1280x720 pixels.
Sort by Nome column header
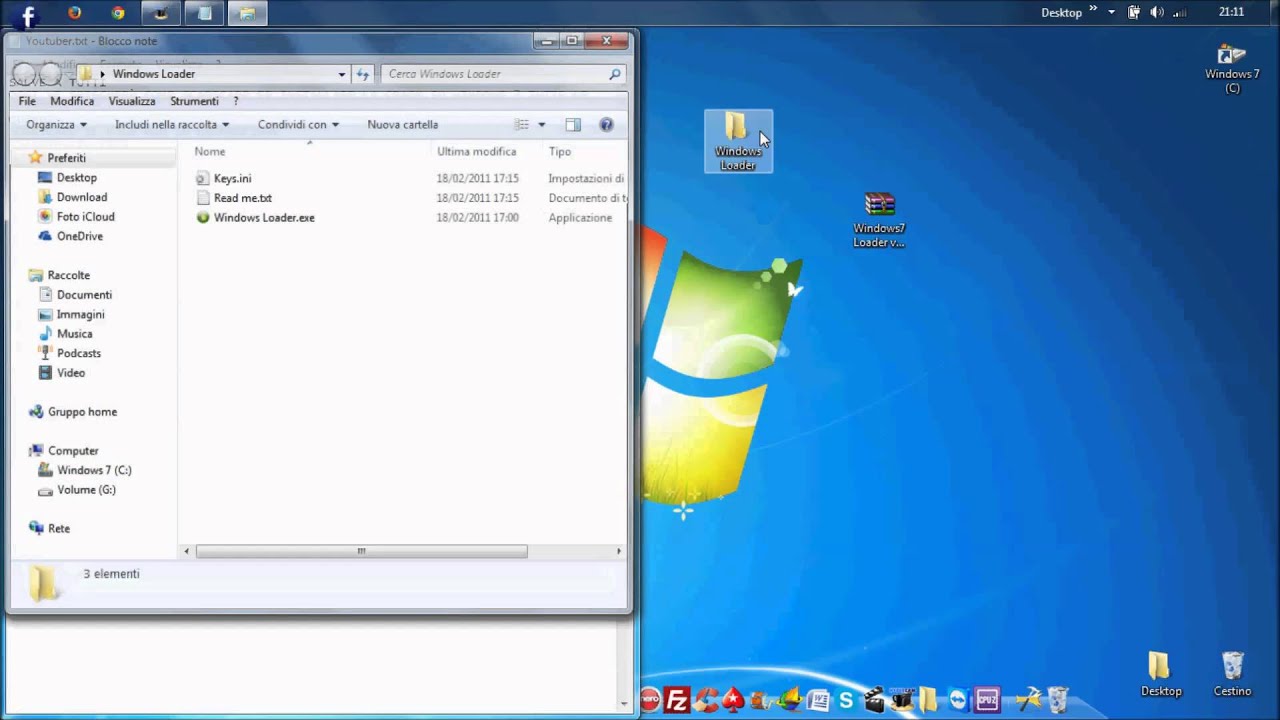[209, 152]
